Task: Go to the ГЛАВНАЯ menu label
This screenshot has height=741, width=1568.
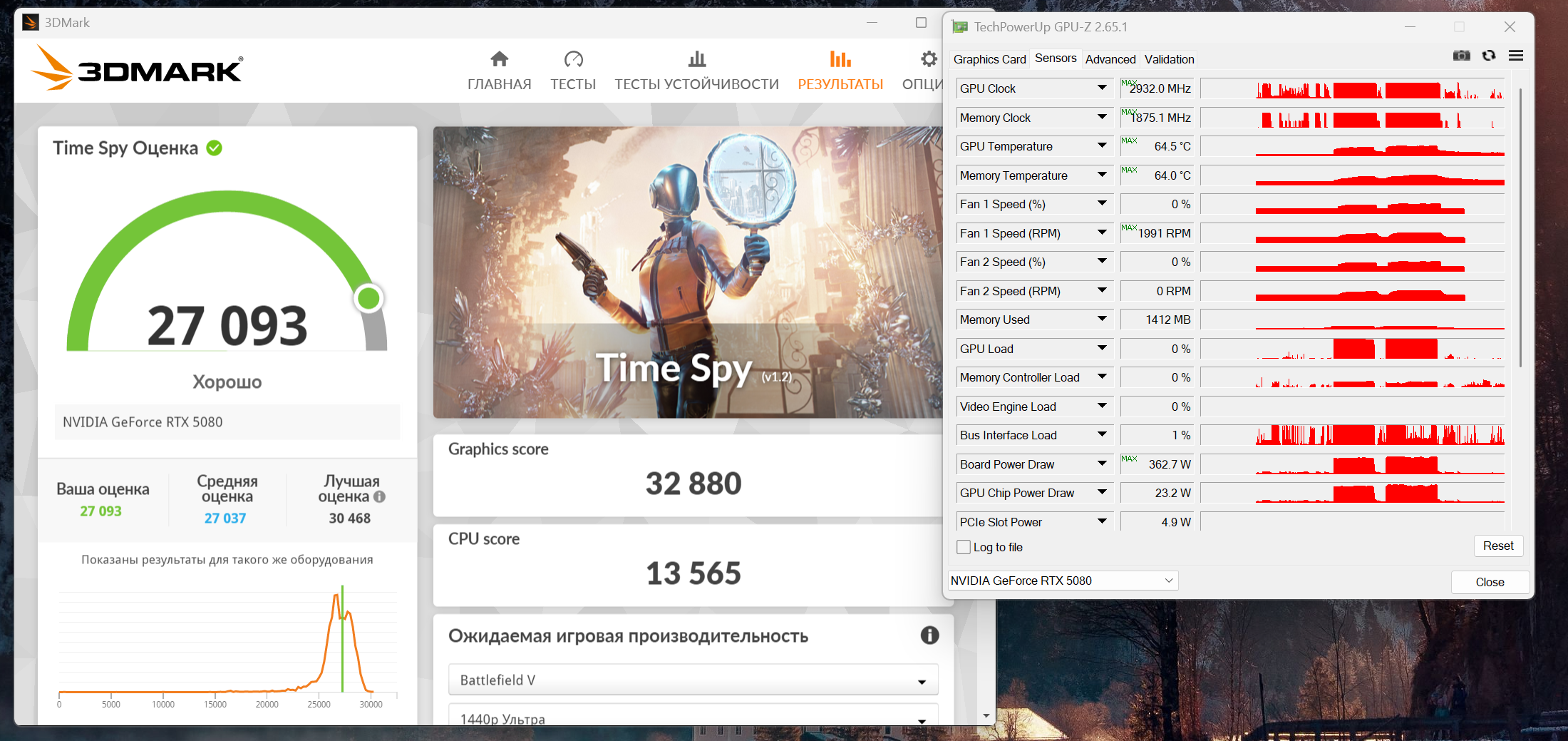Action: tap(500, 84)
